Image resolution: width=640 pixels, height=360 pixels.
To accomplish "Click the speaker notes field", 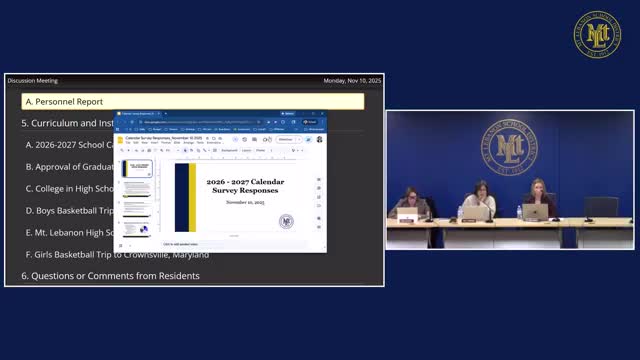I will click(x=234, y=244).
